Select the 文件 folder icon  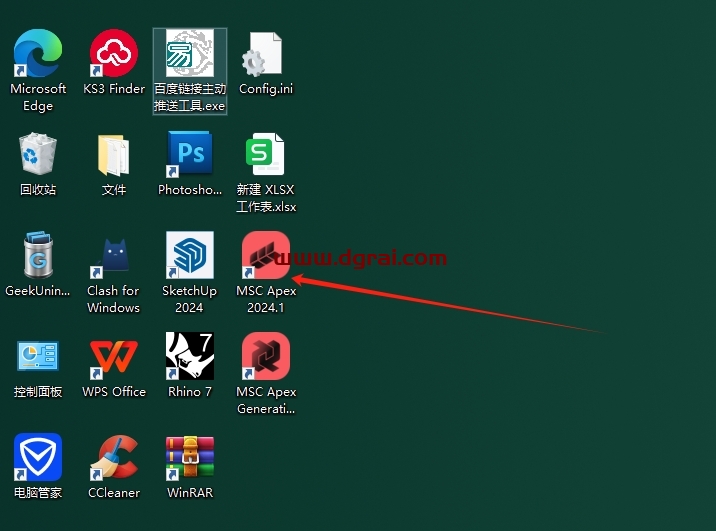click(x=114, y=155)
